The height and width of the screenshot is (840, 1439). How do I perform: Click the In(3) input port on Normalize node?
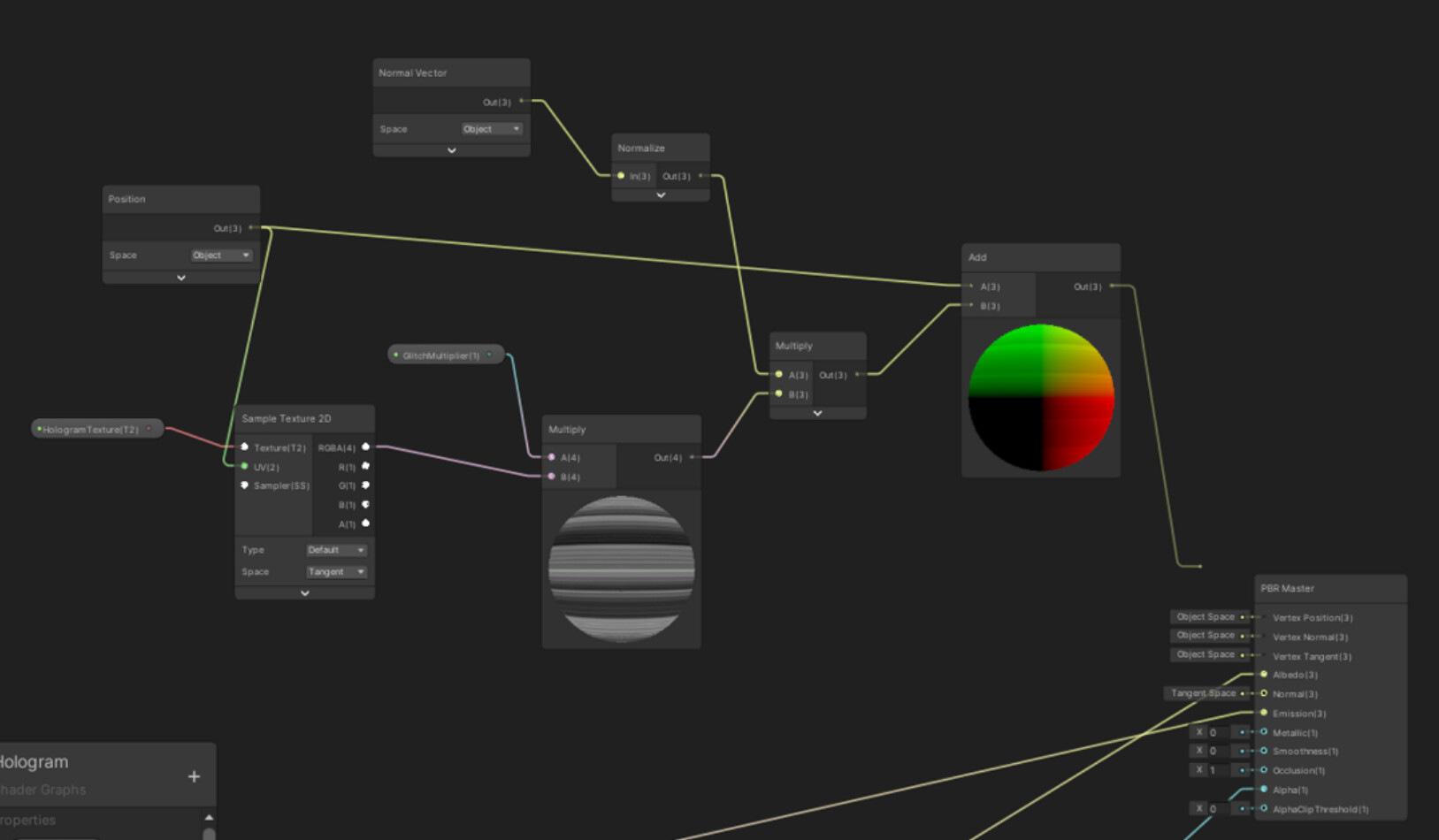622,176
